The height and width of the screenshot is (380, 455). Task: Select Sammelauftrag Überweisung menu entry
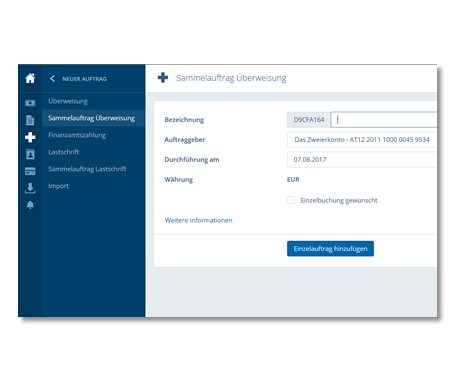[x=93, y=118]
